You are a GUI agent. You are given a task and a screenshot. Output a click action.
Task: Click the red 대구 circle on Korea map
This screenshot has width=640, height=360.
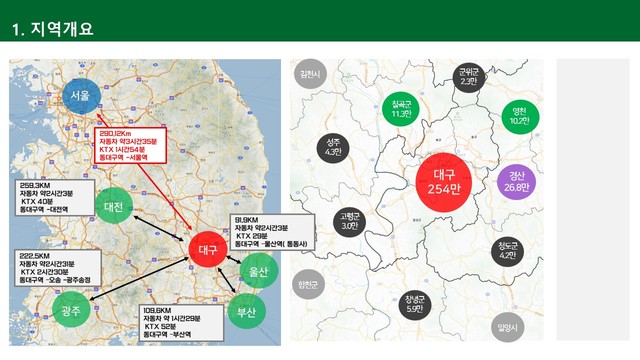click(208, 249)
